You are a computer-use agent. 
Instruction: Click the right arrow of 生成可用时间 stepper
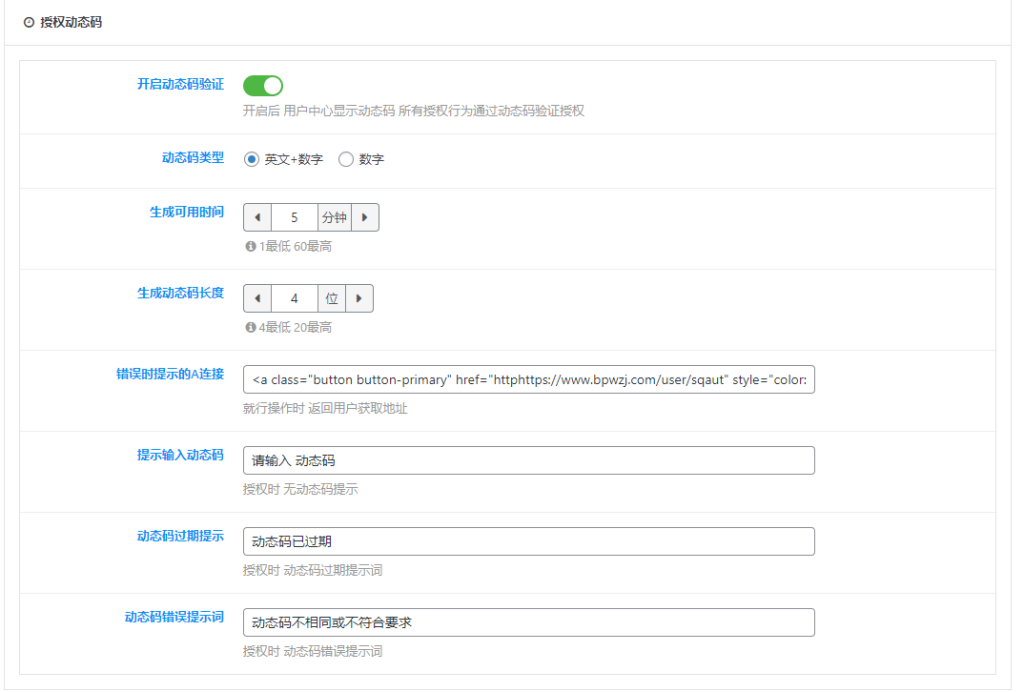pos(366,217)
